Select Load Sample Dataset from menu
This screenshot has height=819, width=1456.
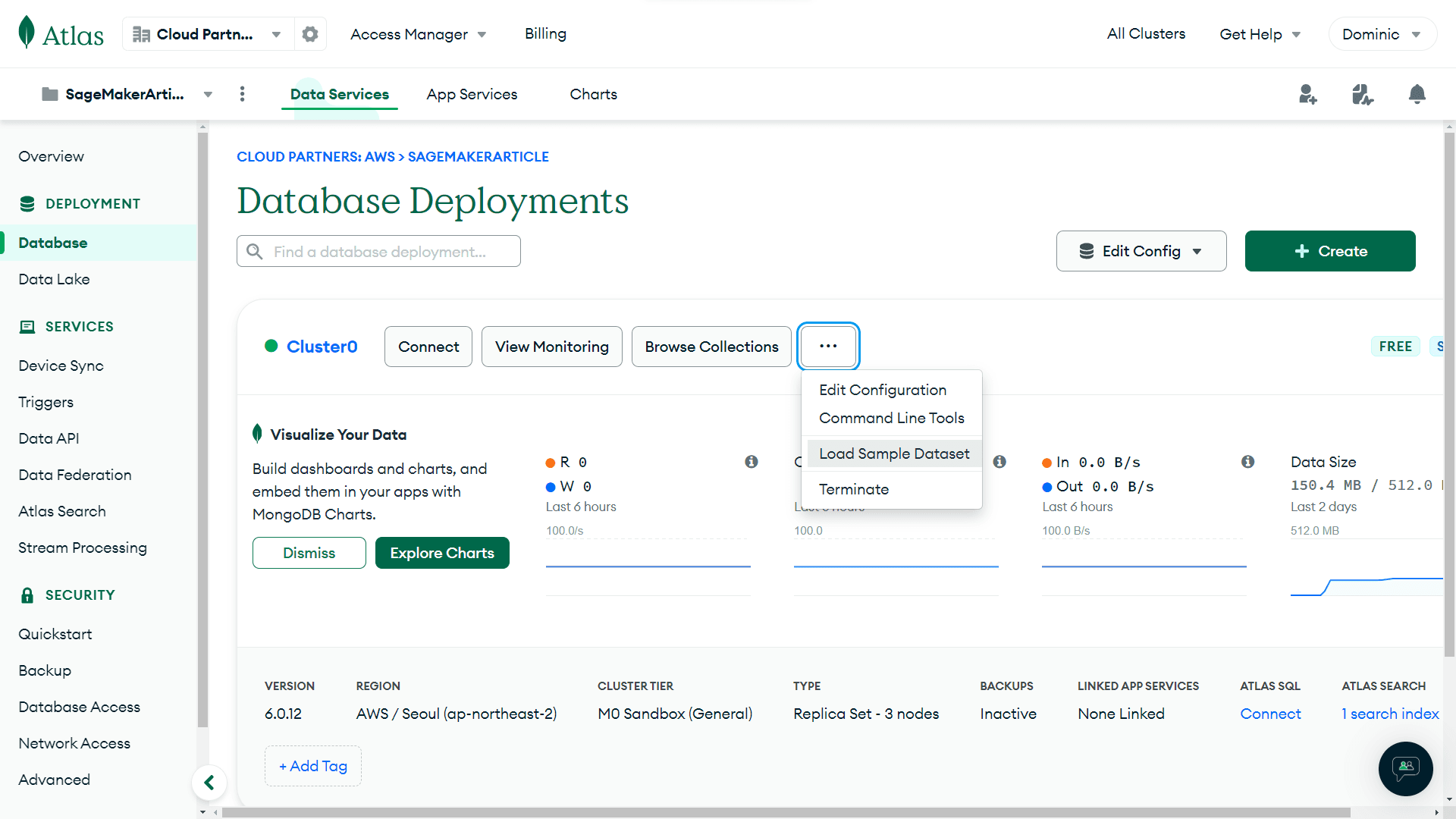point(893,453)
